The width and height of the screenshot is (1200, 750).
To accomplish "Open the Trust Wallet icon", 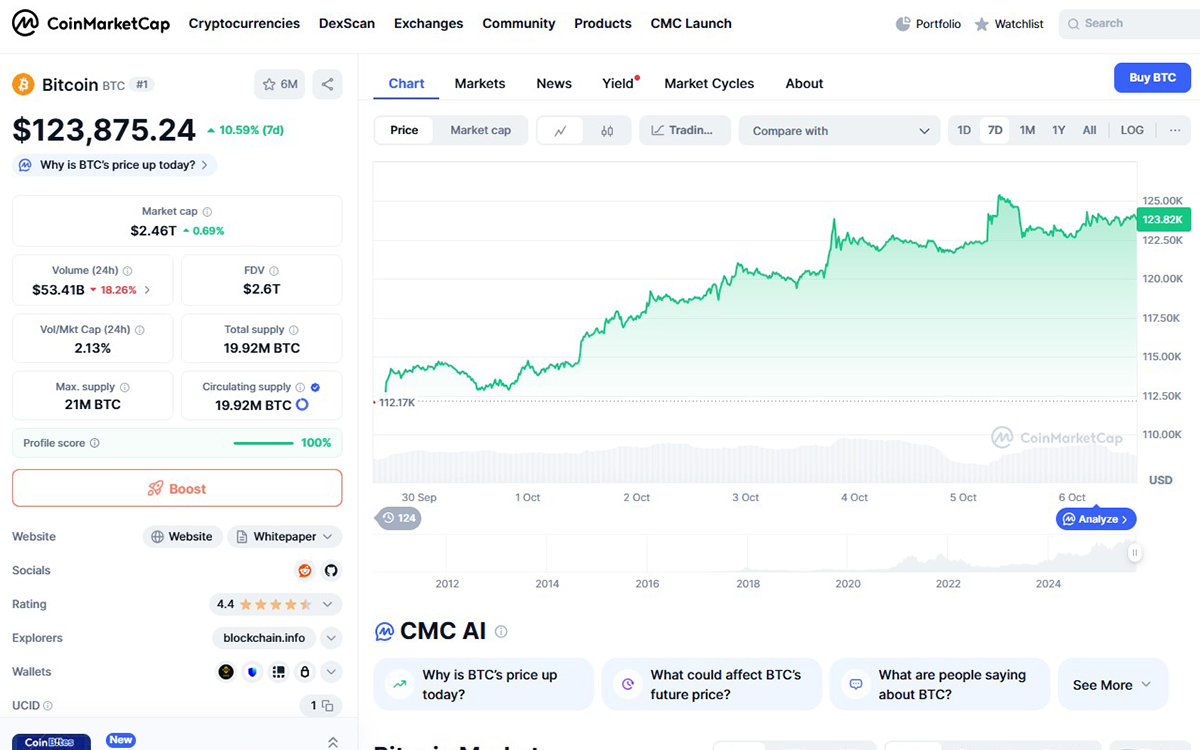I will pyautogui.click(x=252, y=671).
